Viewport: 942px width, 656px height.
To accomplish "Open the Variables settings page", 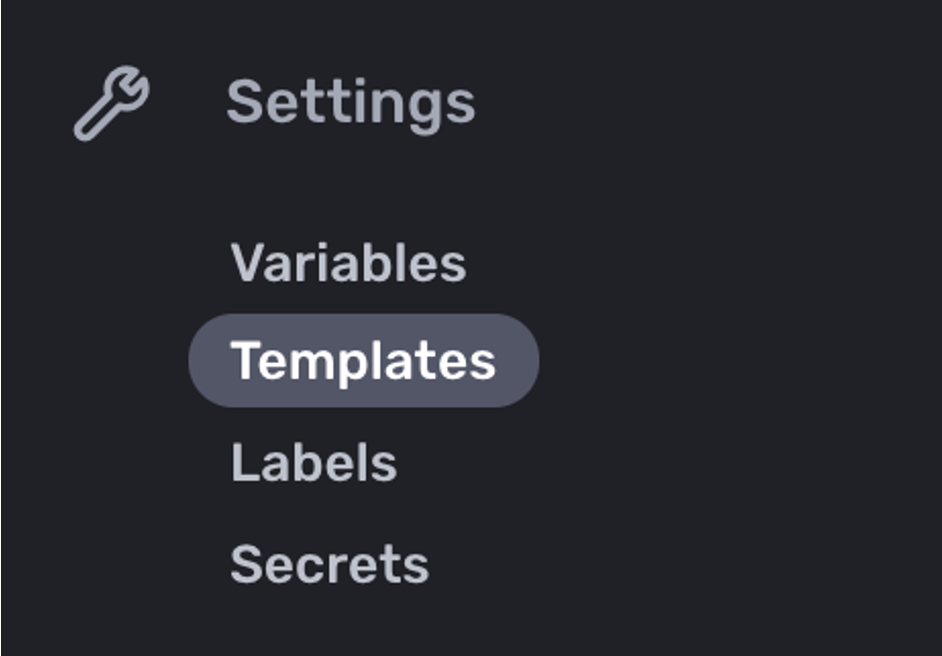I will pyautogui.click(x=348, y=263).
